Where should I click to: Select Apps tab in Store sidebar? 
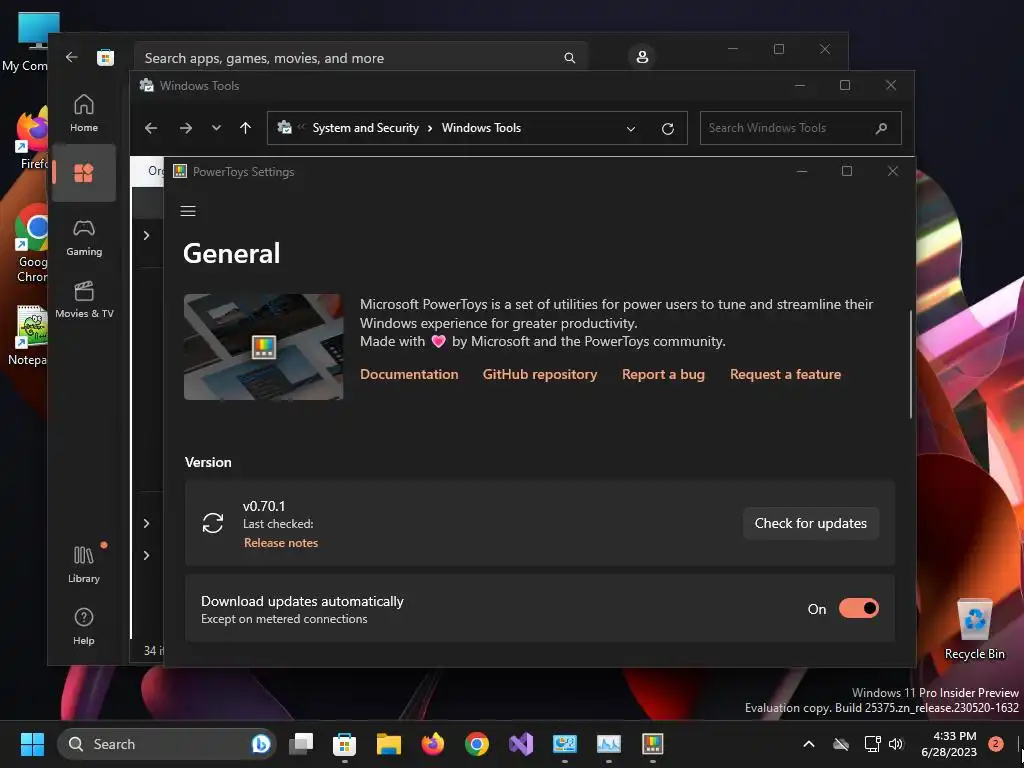coord(84,173)
